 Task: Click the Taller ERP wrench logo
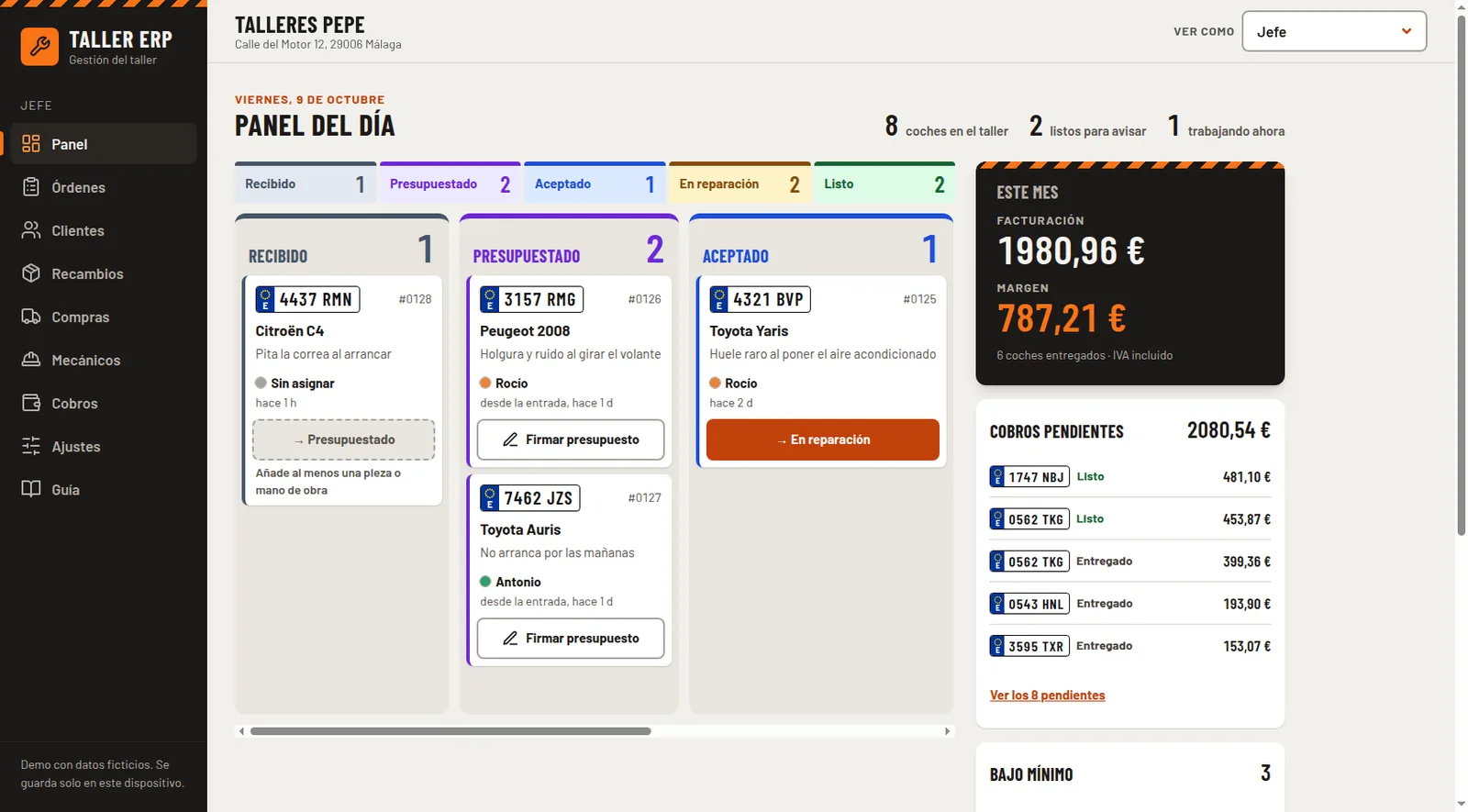[39, 47]
